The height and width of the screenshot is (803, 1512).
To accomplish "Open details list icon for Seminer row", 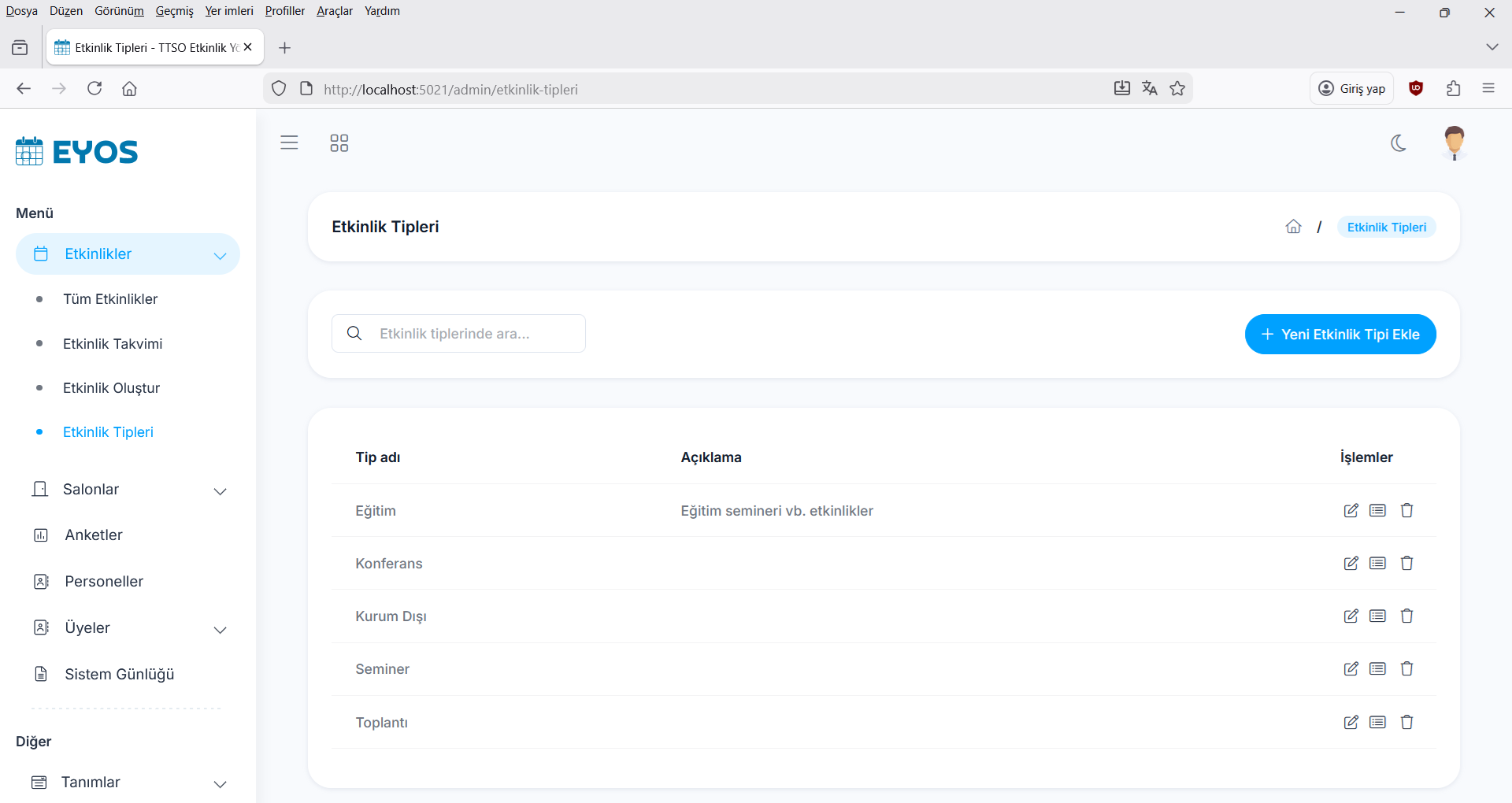I will tap(1377, 669).
